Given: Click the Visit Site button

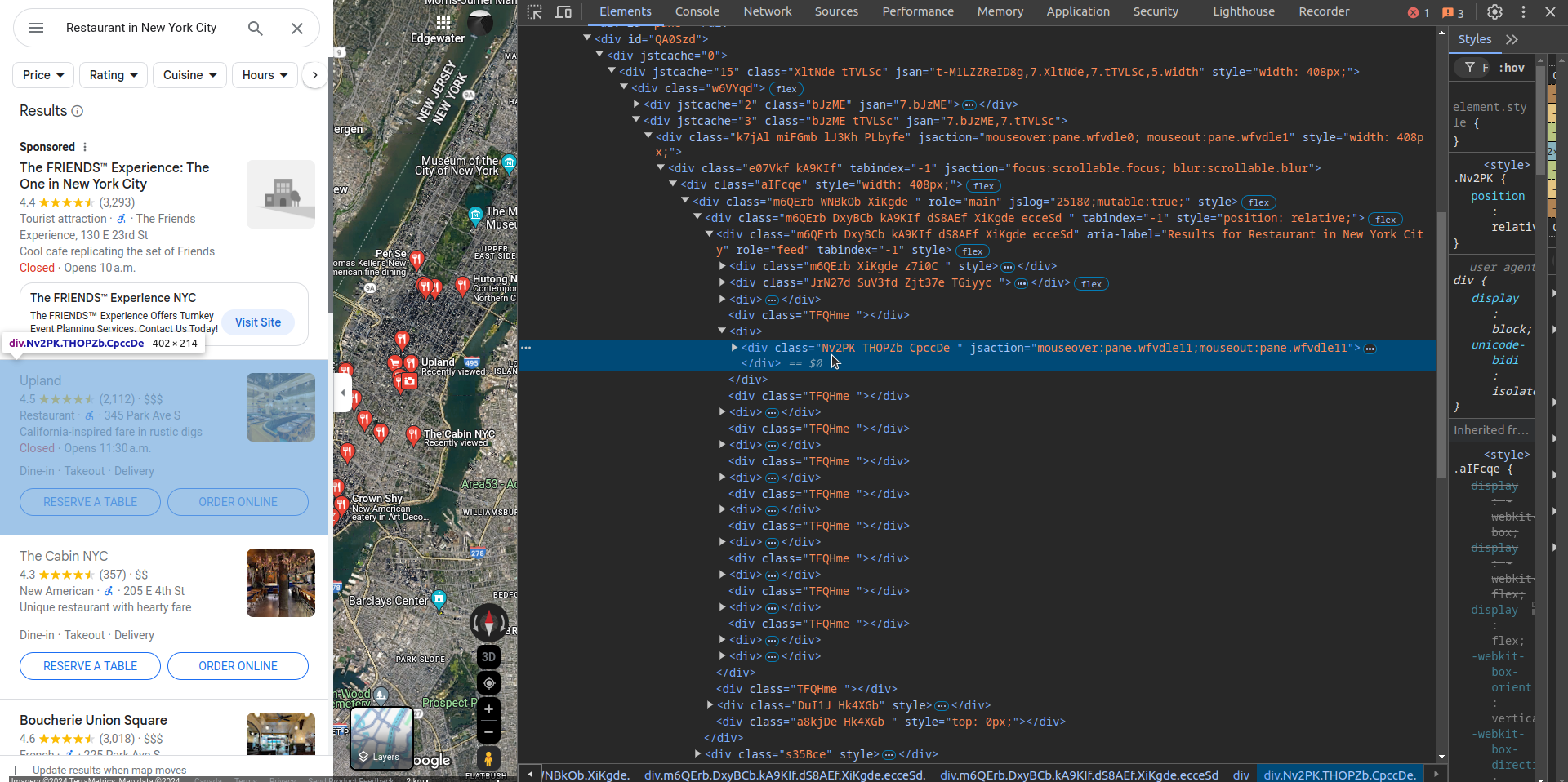Looking at the screenshot, I should pos(258,322).
